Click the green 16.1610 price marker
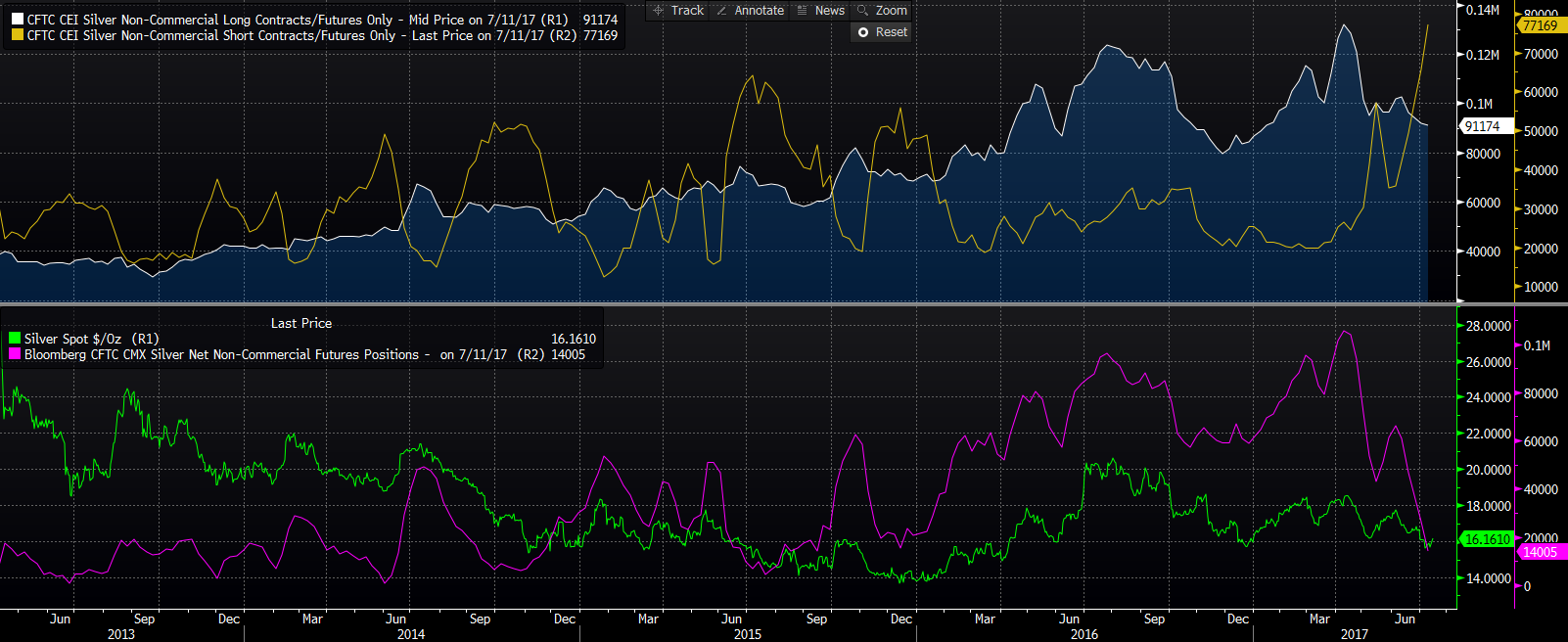 coord(1486,539)
